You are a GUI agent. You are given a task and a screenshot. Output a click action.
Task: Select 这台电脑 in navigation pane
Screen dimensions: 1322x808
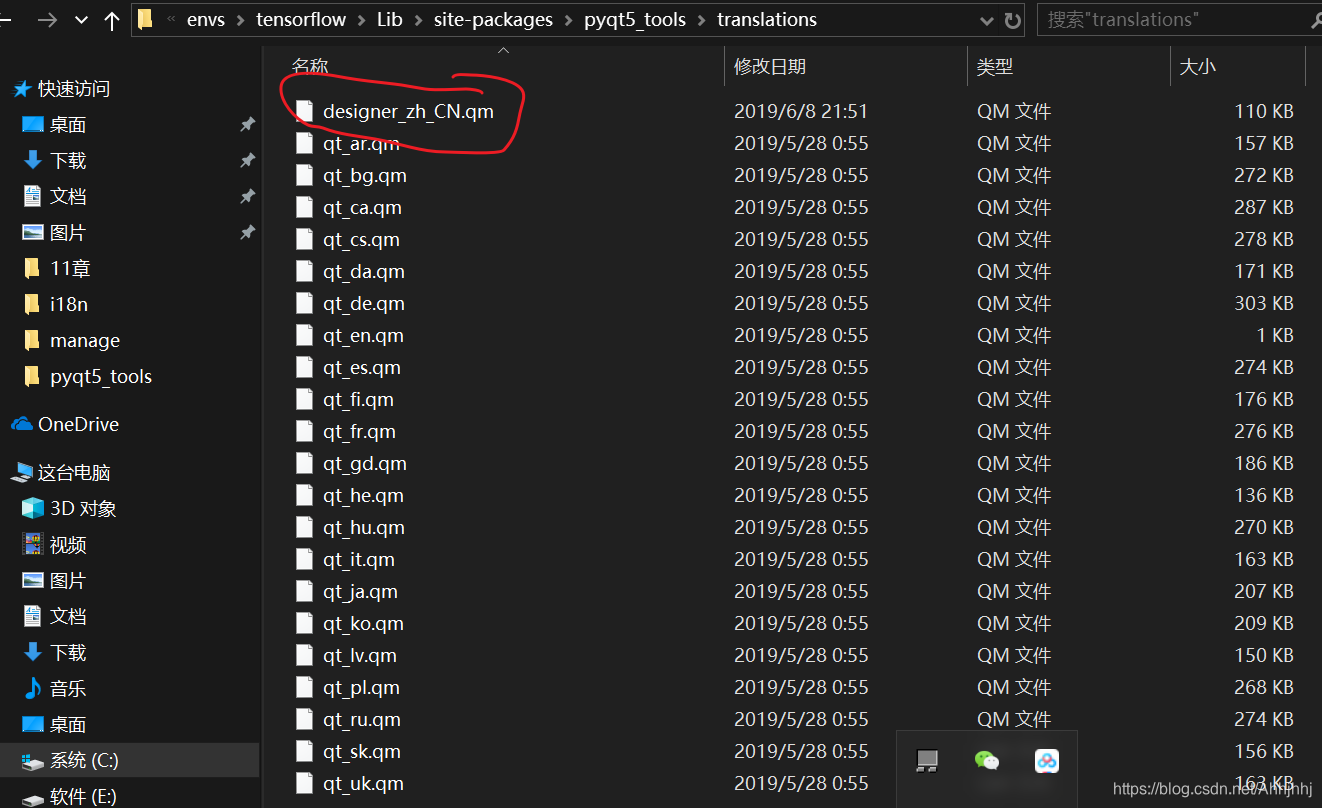coord(73,472)
